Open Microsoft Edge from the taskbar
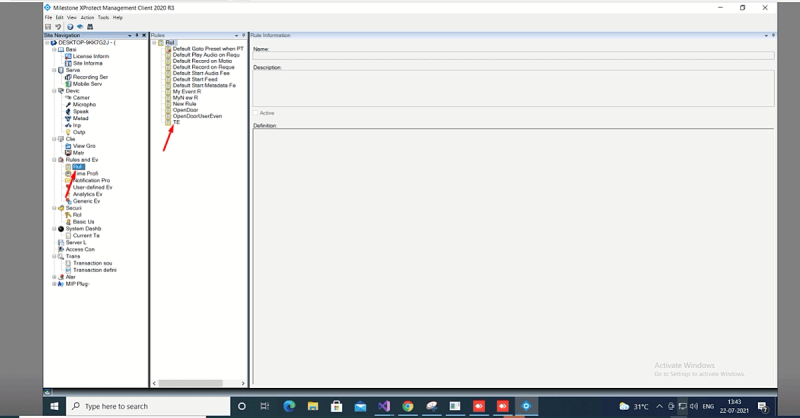 click(289, 406)
